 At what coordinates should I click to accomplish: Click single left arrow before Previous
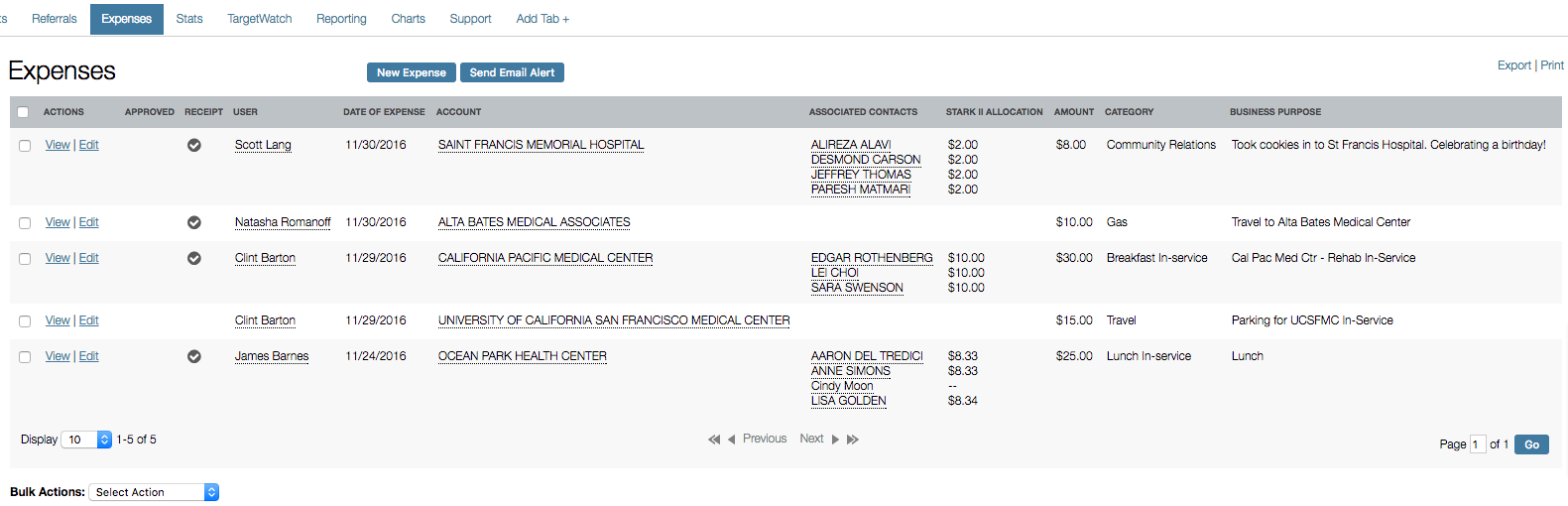732,440
